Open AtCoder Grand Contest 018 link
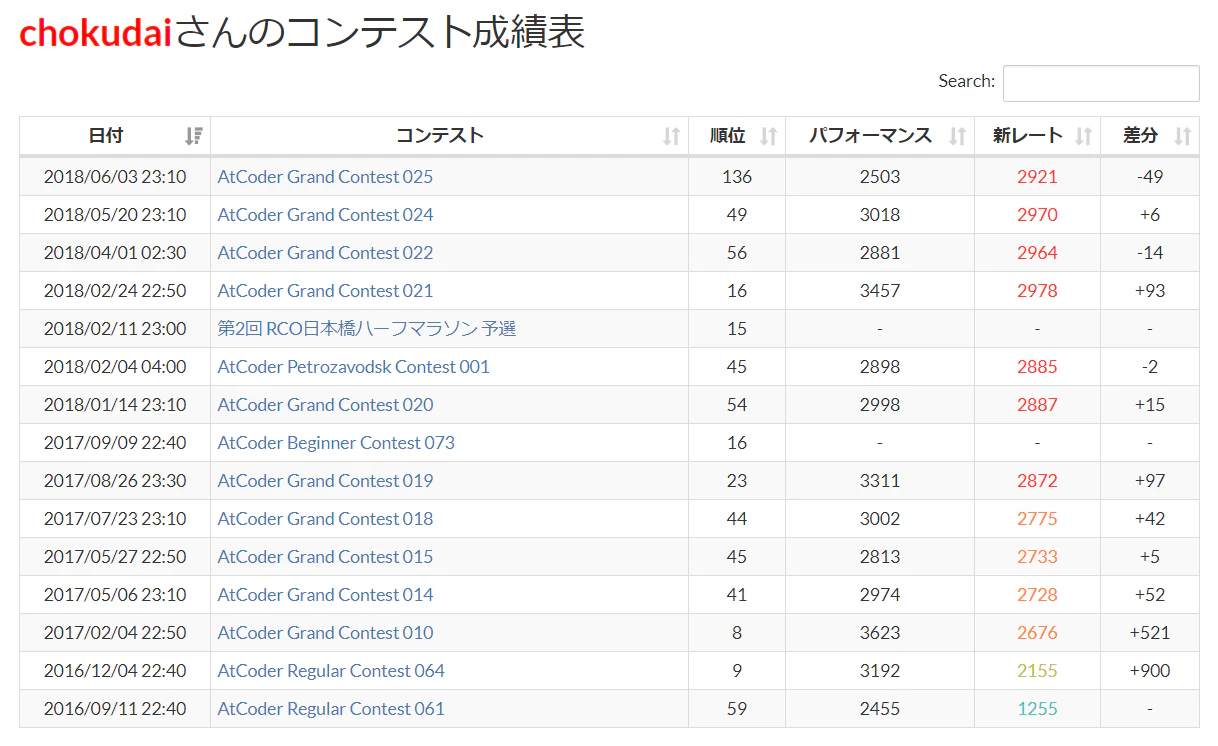 tap(325, 519)
